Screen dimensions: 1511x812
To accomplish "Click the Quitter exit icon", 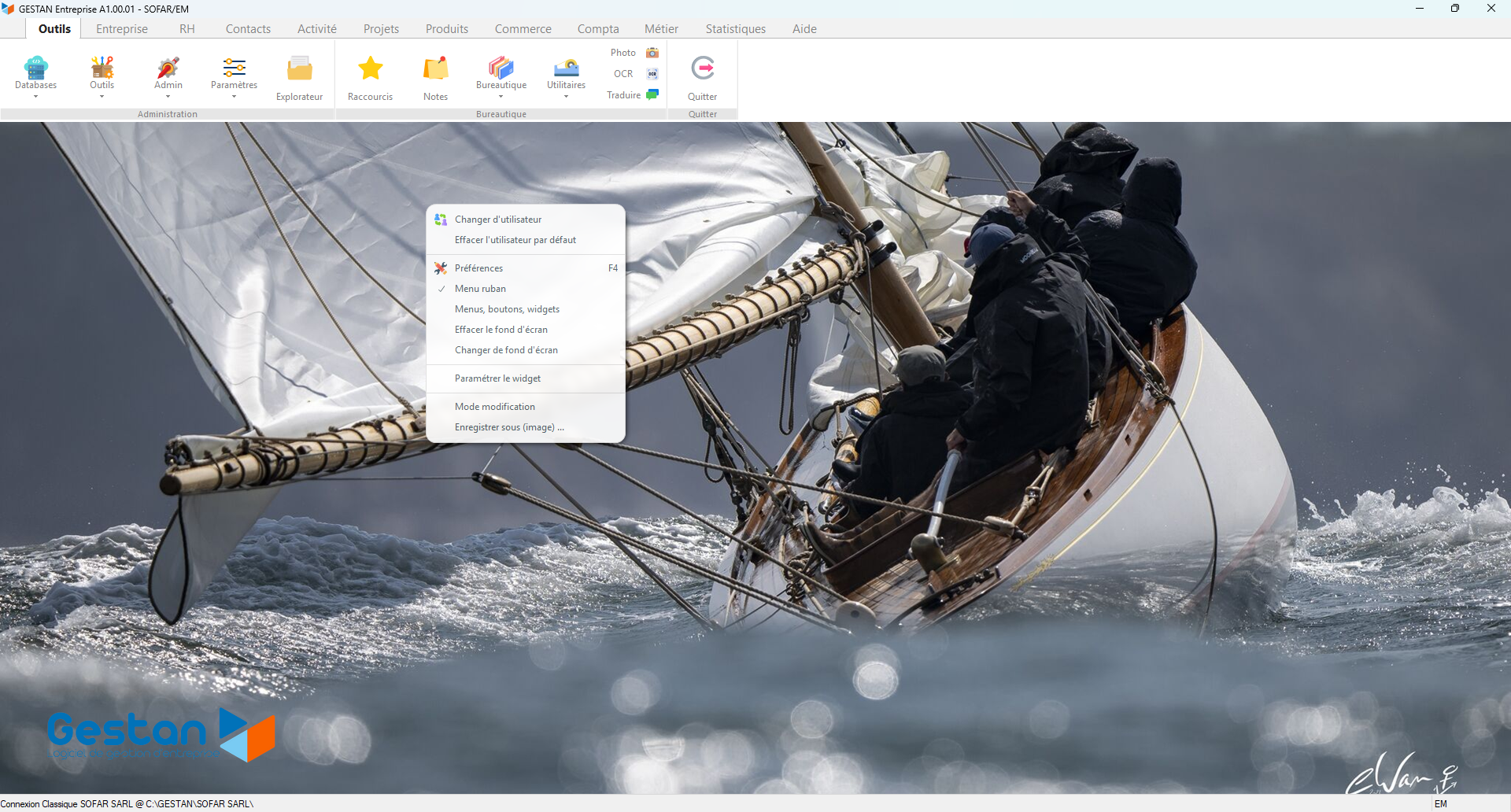I will pyautogui.click(x=702, y=68).
